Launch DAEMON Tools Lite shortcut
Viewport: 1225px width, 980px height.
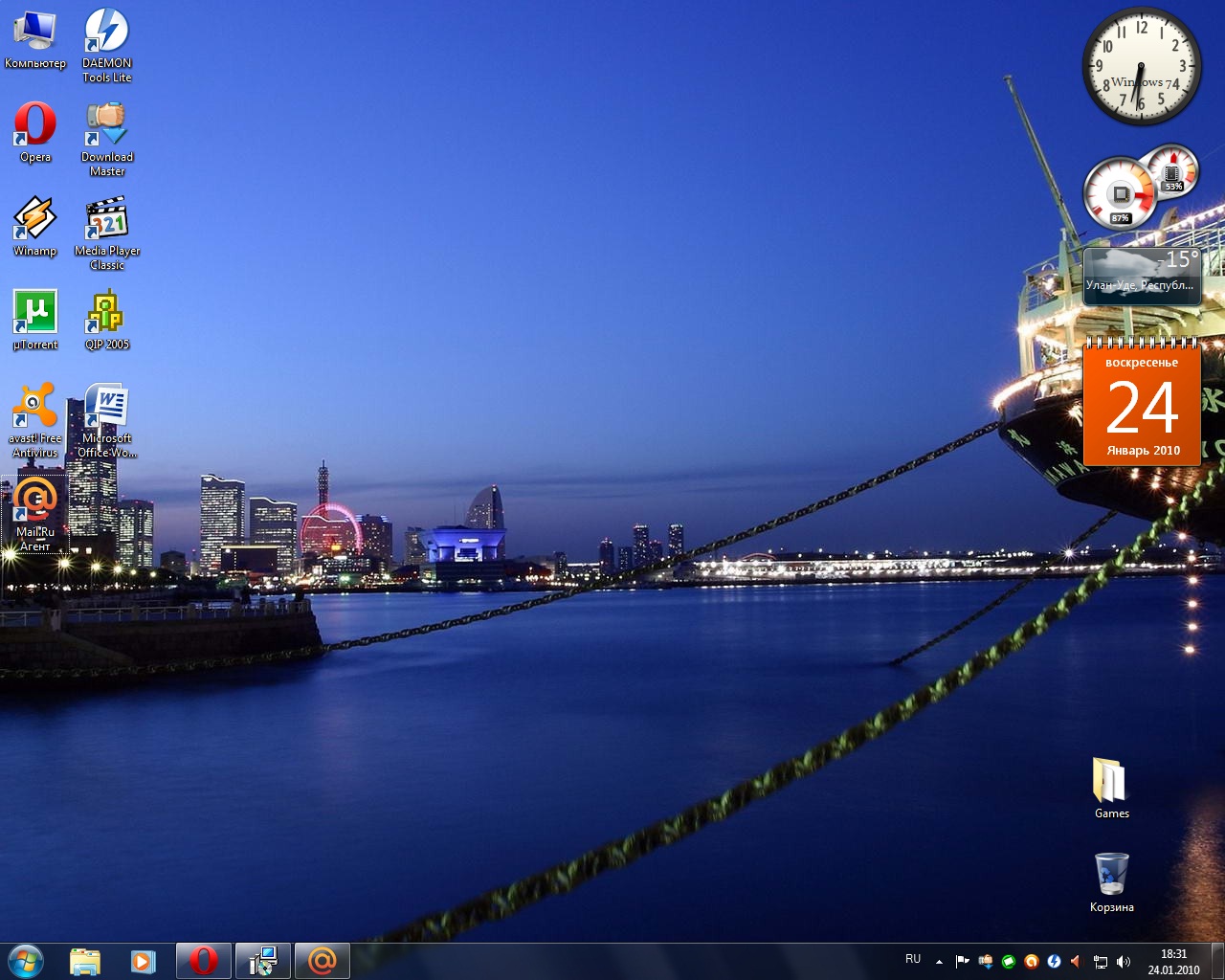[x=106, y=31]
